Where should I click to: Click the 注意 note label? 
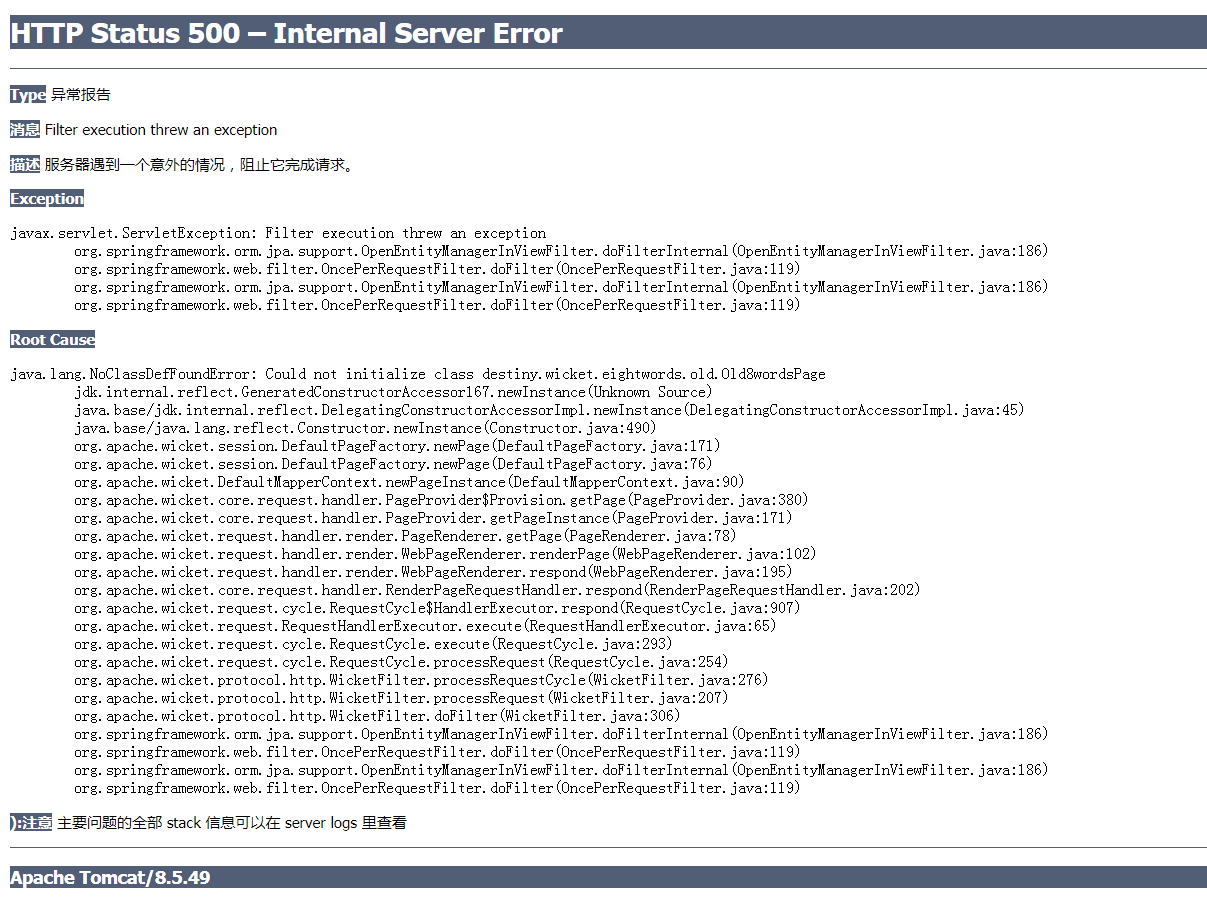32,823
